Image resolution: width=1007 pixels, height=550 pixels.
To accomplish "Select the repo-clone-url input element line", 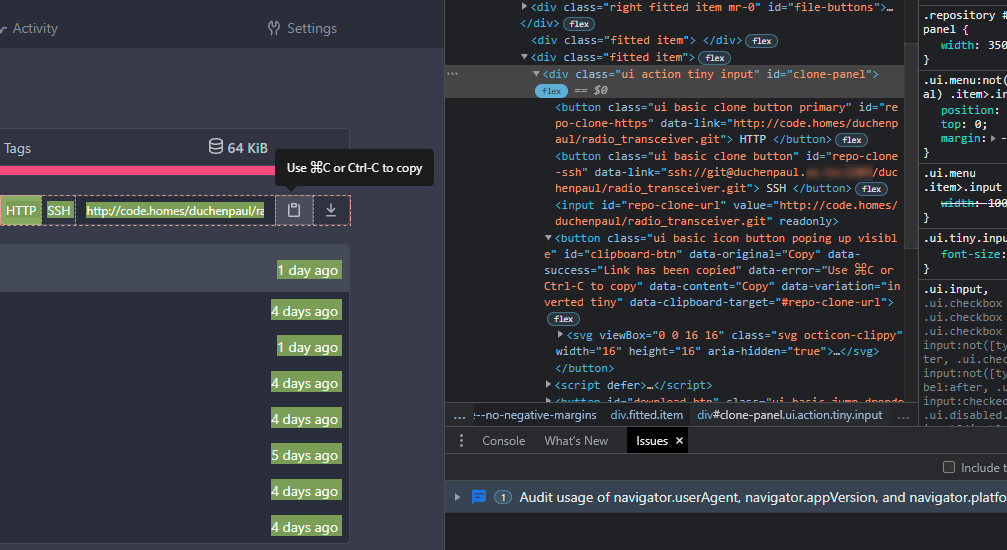I will point(726,213).
